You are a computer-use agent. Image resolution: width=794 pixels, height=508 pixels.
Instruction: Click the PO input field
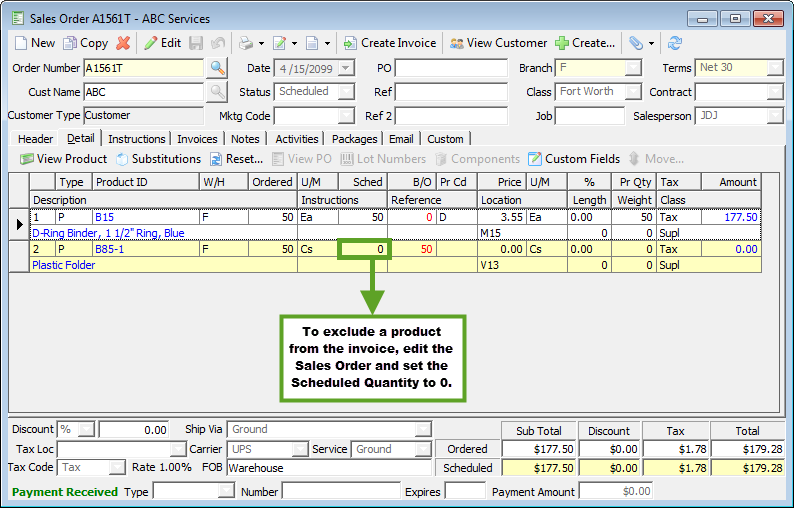[451, 68]
